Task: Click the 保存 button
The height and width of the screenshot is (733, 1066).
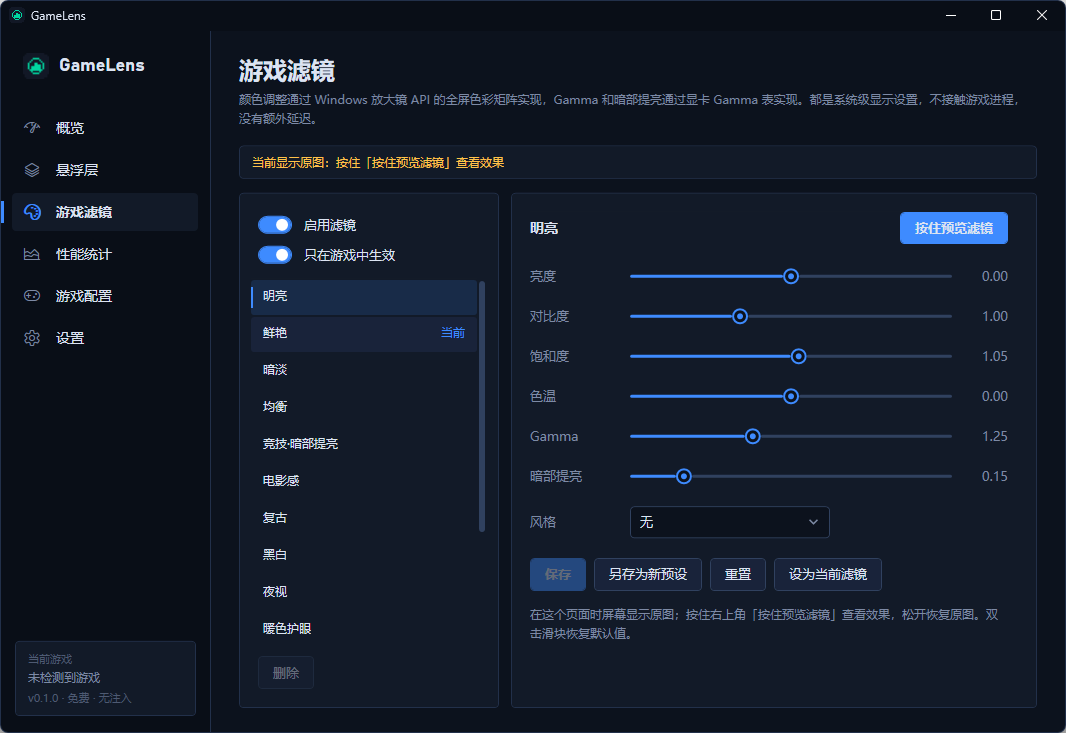Action: coord(557,575)
